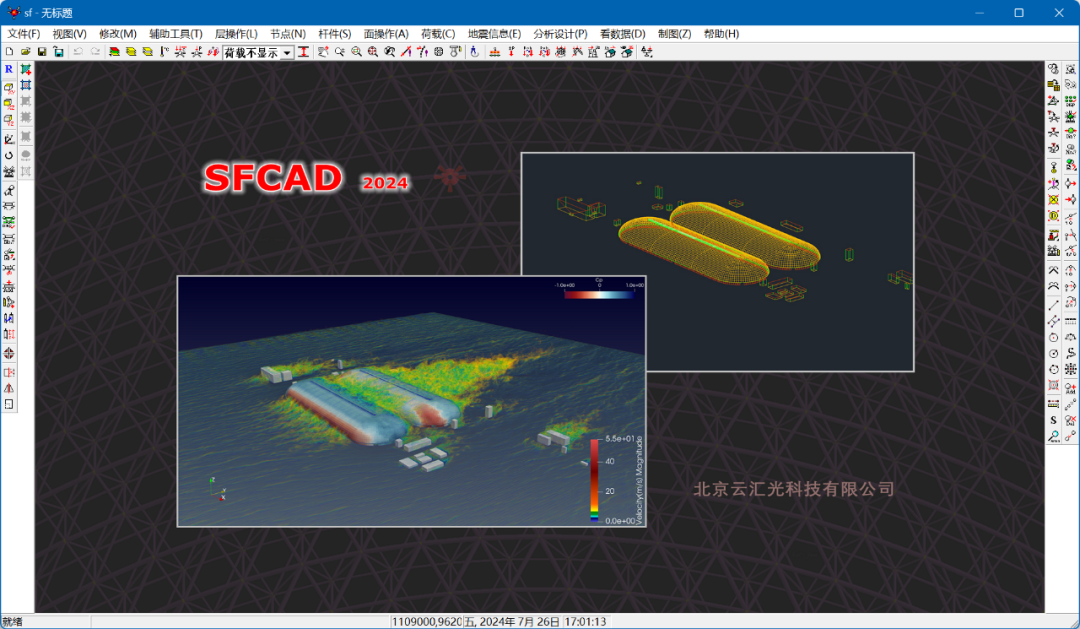1080x629 pixels.
Task: Click the red I-beam section icon
Action: coord(303,52)
